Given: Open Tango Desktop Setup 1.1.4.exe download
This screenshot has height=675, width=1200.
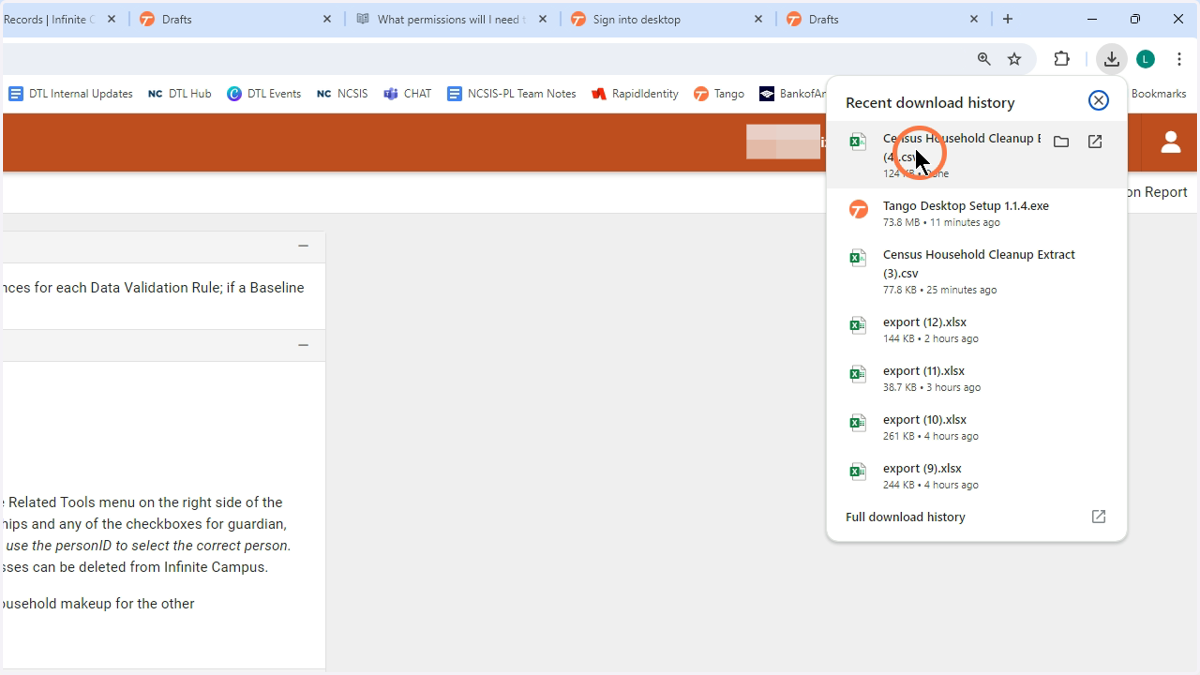Looking at the screenshot, I should (x=977, y=213).
